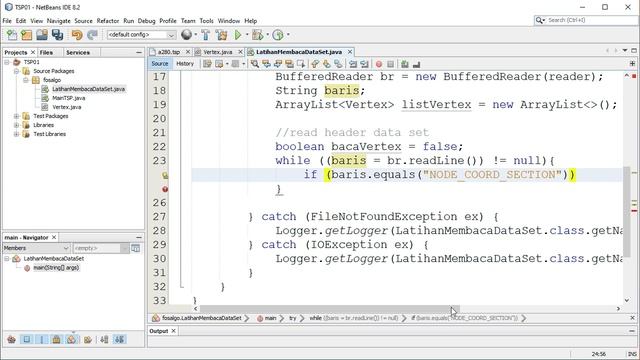This screenshot has width=640, height=360.
Task: Click the editor vertical scrollbar thumb
Action: click(x=627, y=211)
